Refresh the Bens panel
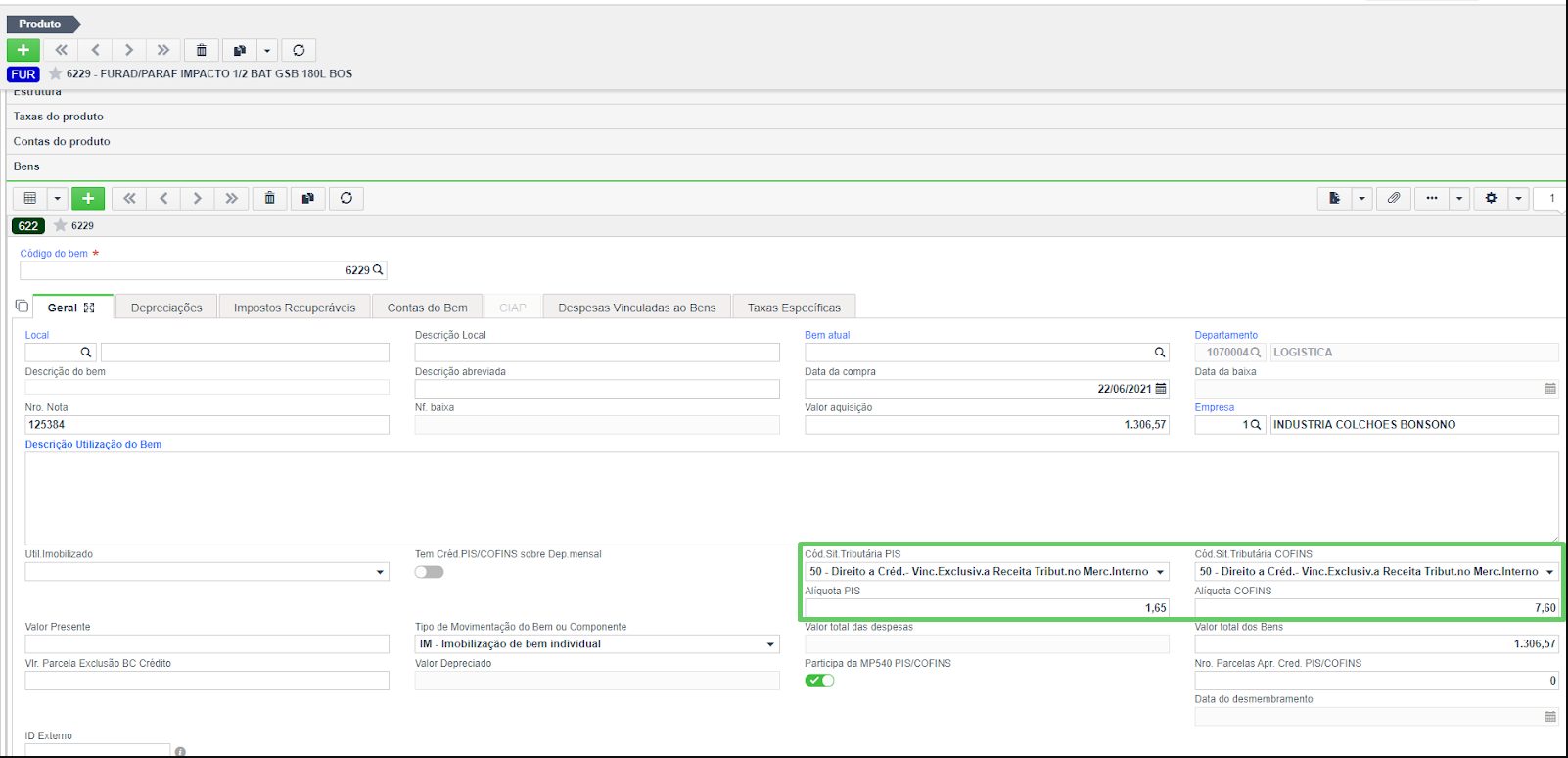The image size is (1568, 758). pos(346,198)
